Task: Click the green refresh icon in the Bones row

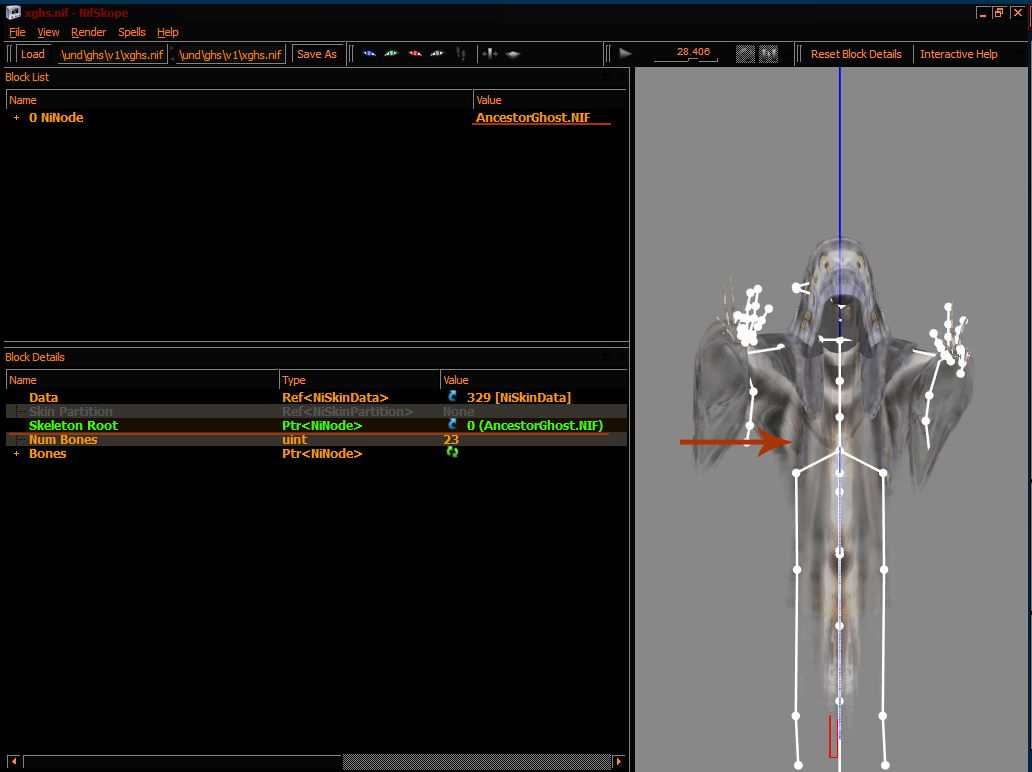Action: click(x=452, y=452)
